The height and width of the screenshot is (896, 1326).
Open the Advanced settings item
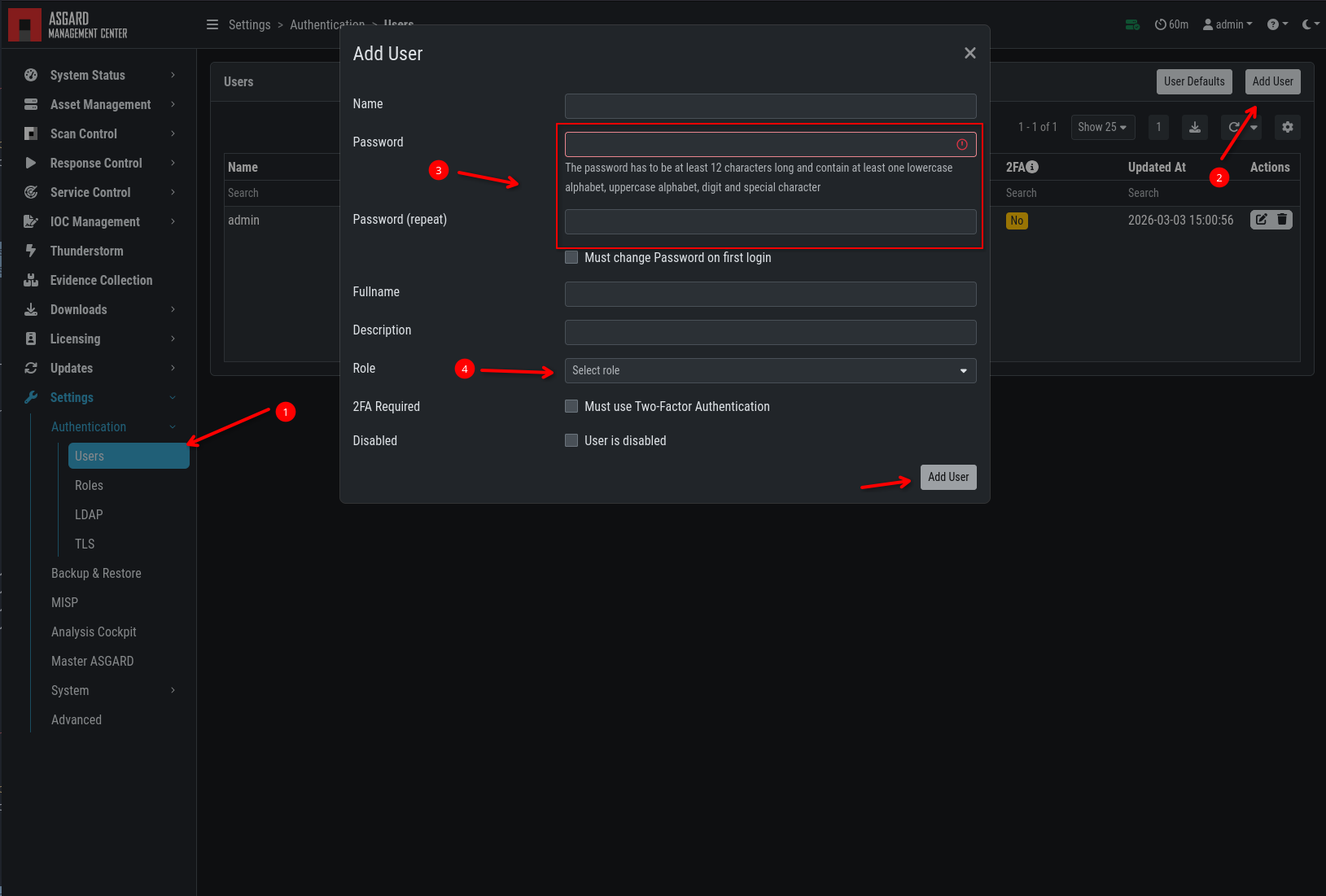(77, 719)
